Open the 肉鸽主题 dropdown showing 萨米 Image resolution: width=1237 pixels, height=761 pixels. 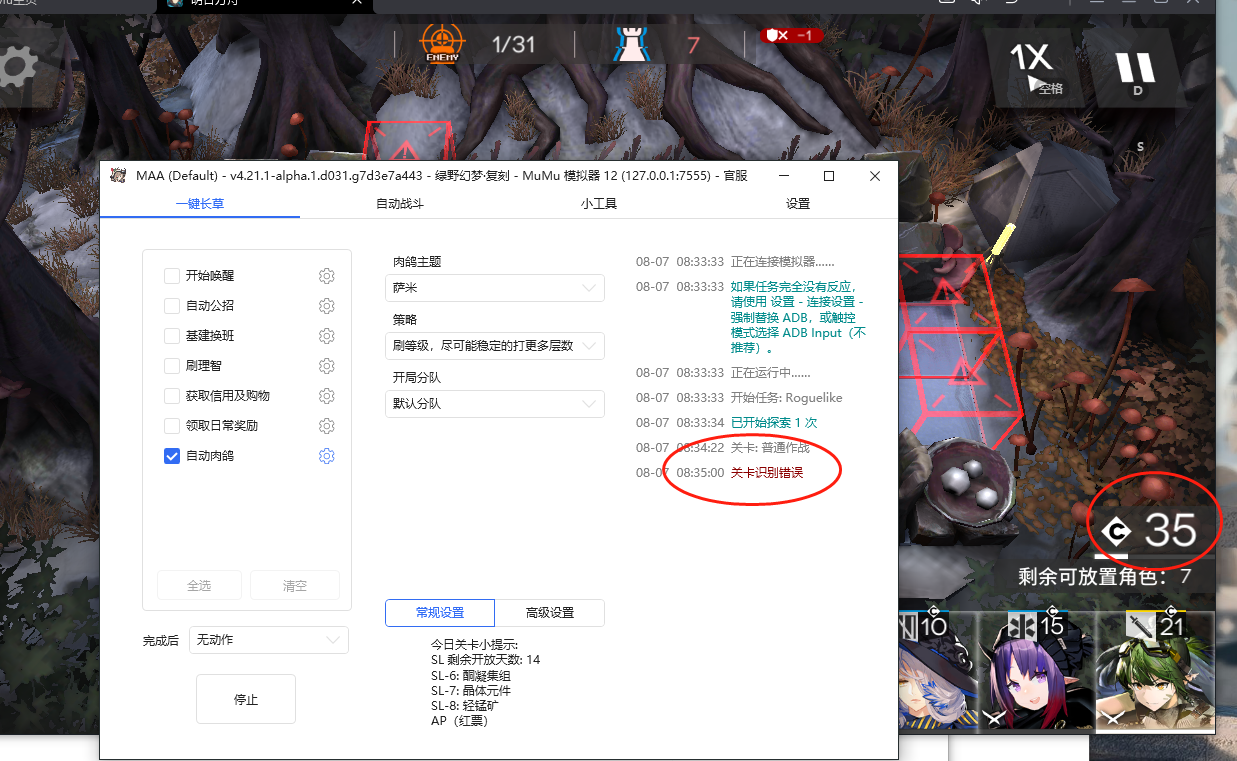[494, 288]
